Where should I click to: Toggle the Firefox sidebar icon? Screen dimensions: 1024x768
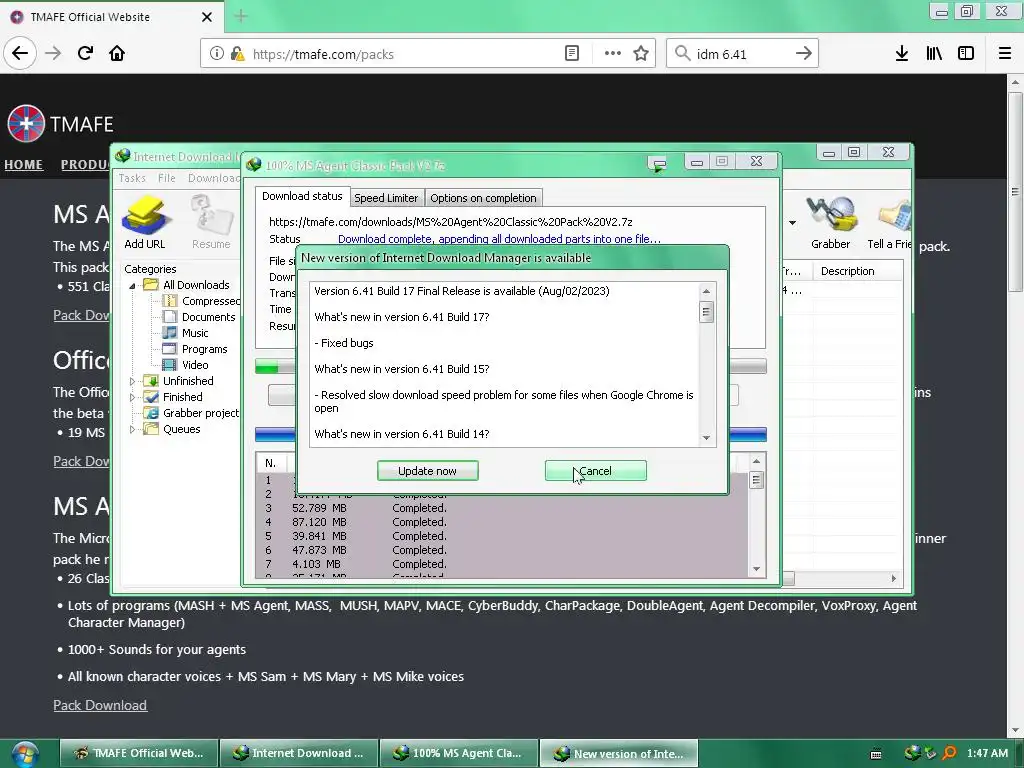coord(966,54)
